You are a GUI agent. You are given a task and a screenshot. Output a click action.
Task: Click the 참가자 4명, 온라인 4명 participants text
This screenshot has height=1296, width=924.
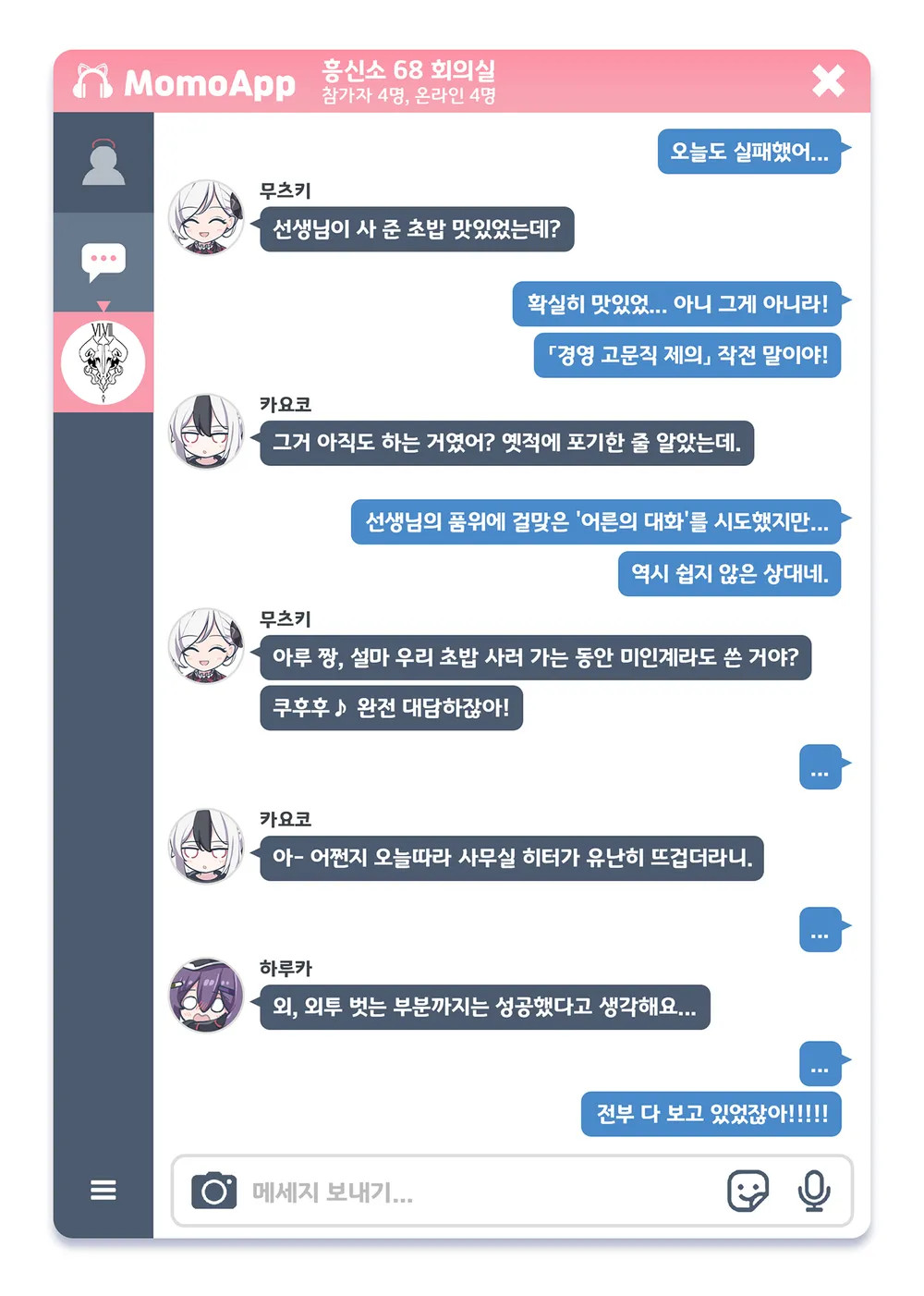pos(408,95)
